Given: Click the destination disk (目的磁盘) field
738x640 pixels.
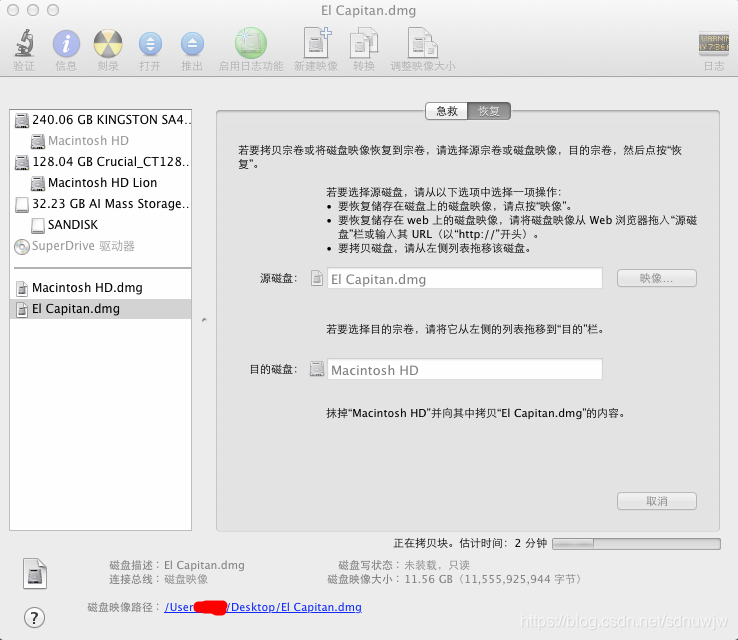Looking at the screenshot, I should pyautogui.click(x=465, y=369).
